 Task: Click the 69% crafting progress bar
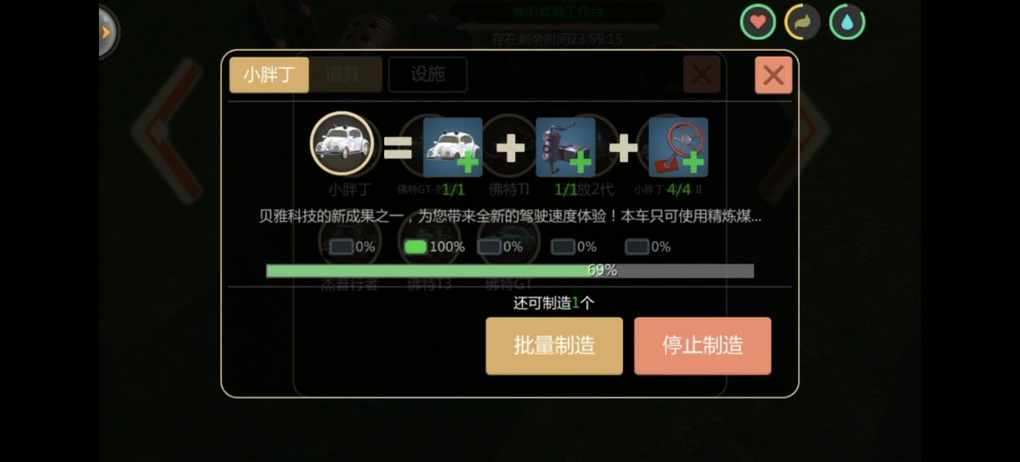point(510,271)
